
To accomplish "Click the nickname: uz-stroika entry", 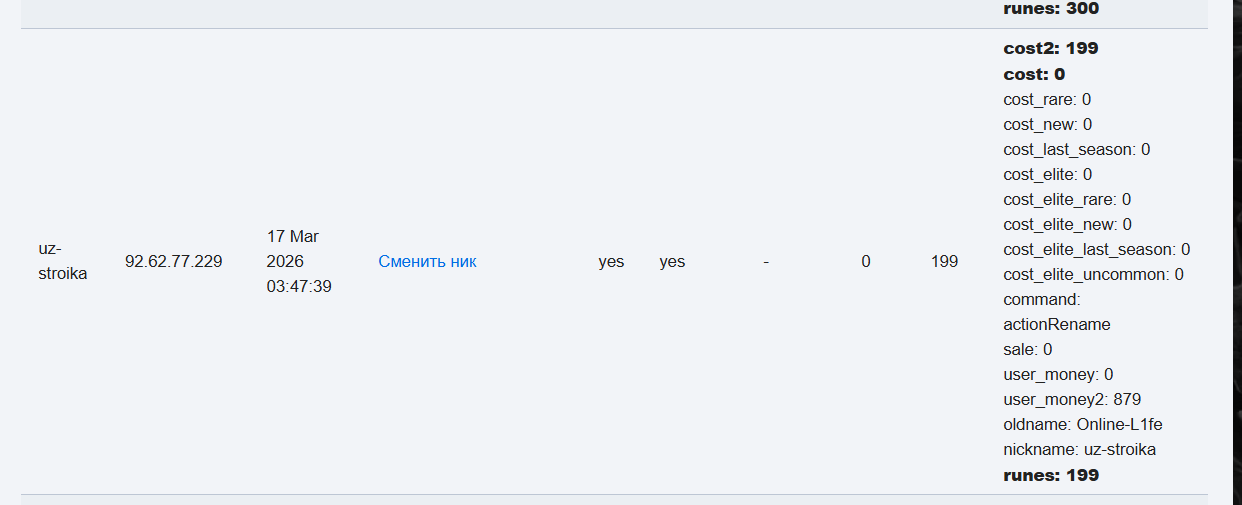I will pyautogui.click(x=1079, y=449).
